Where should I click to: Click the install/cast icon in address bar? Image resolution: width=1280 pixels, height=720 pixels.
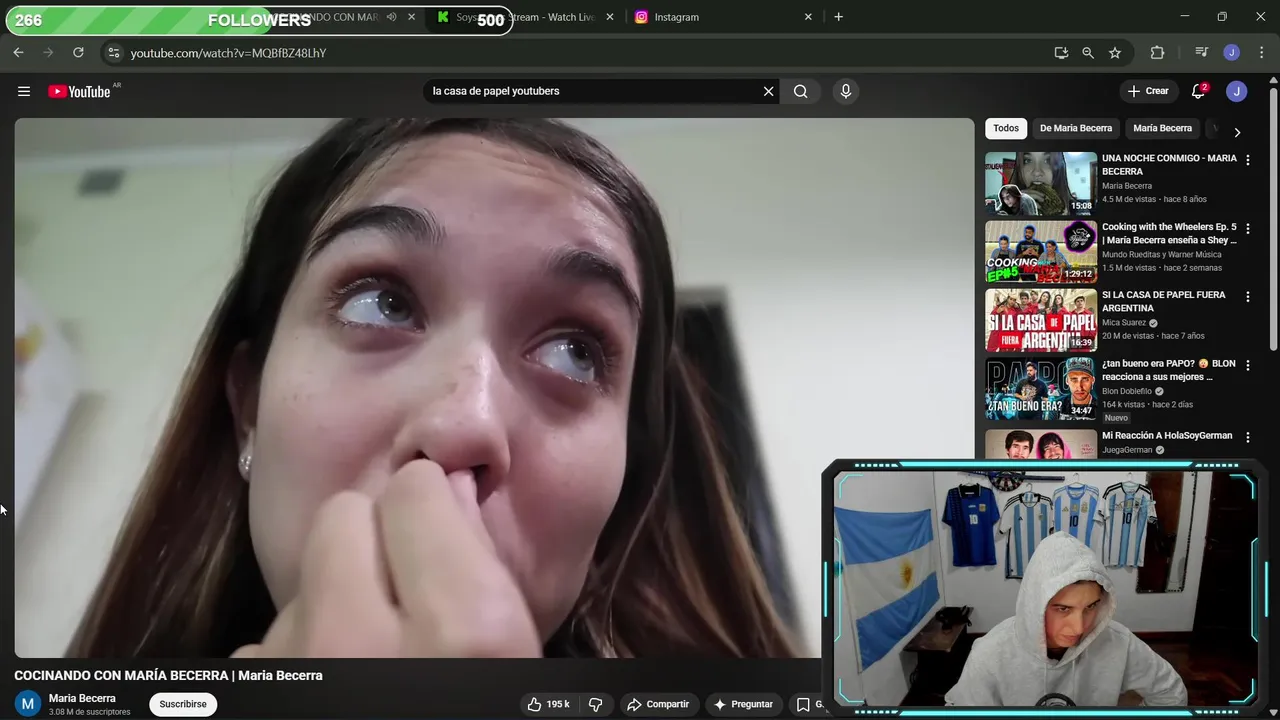click(x=1061, y=53)
